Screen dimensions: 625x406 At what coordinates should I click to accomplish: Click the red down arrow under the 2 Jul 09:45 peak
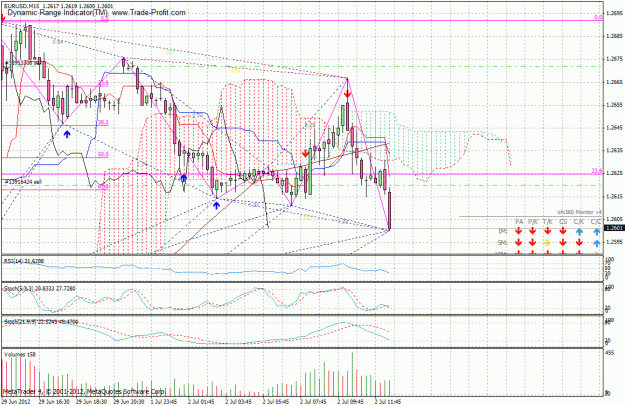347,94
